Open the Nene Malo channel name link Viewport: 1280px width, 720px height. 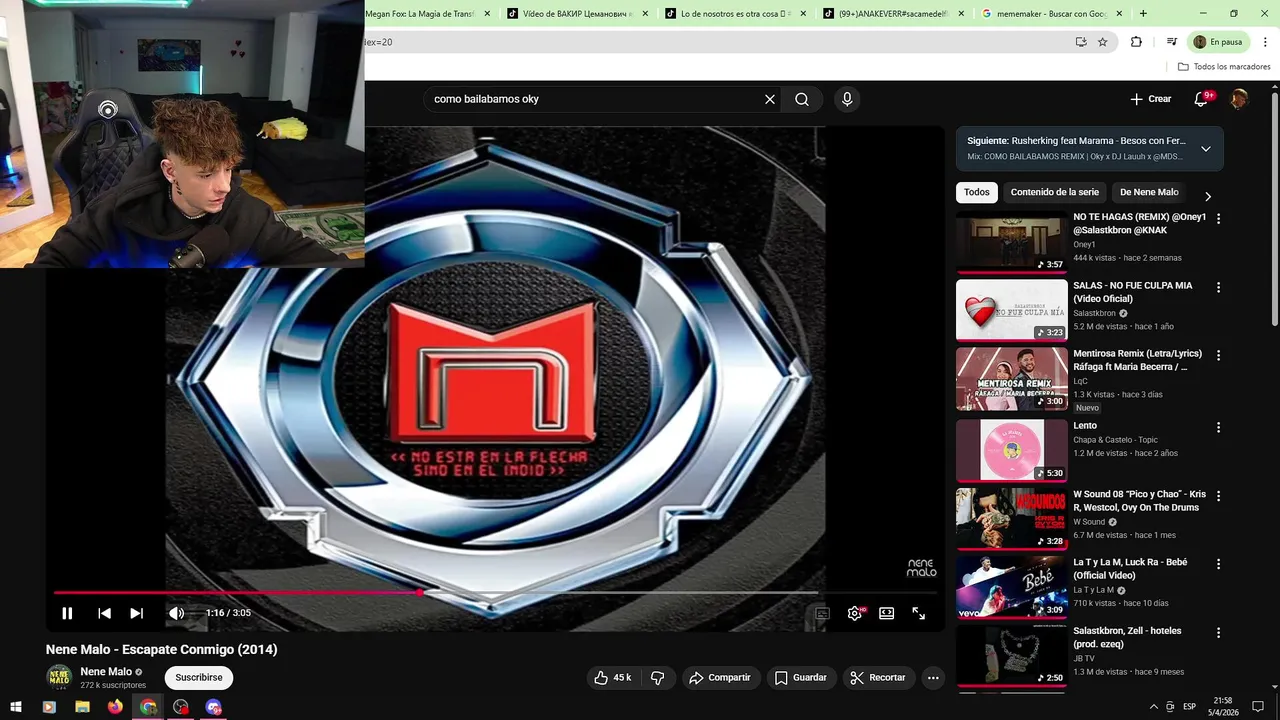tap(106, 672)
